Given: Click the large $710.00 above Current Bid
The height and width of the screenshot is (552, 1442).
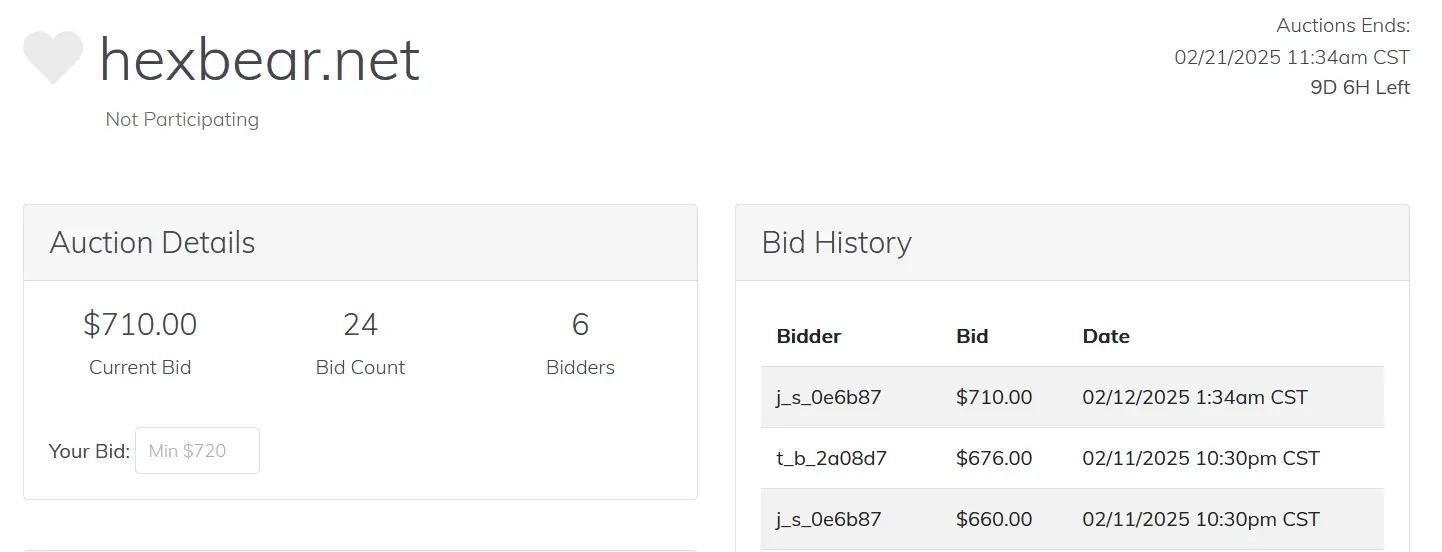Looking at the screenshot, I should (140, 324).
